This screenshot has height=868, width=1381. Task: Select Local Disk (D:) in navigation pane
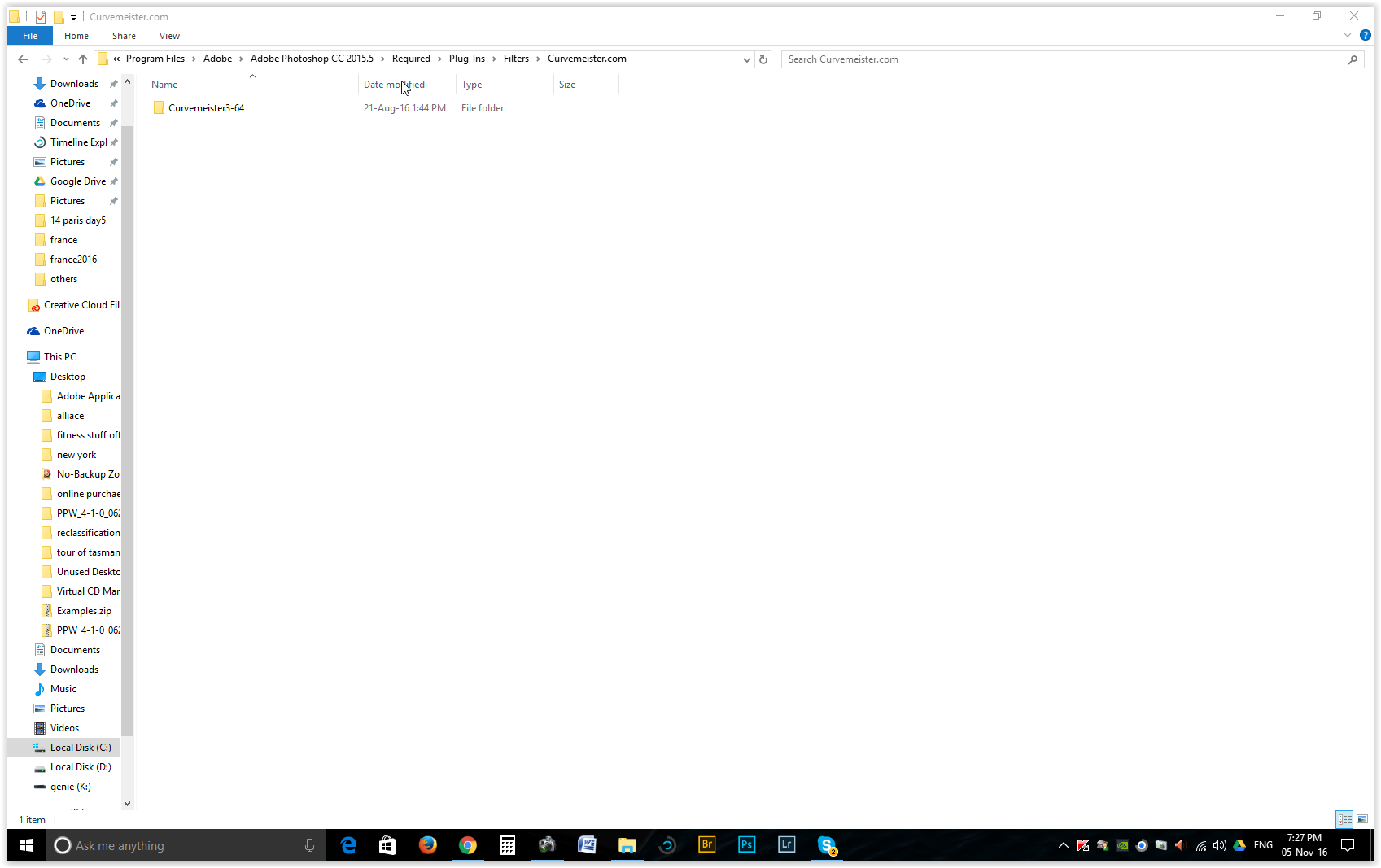click(80, 767)
